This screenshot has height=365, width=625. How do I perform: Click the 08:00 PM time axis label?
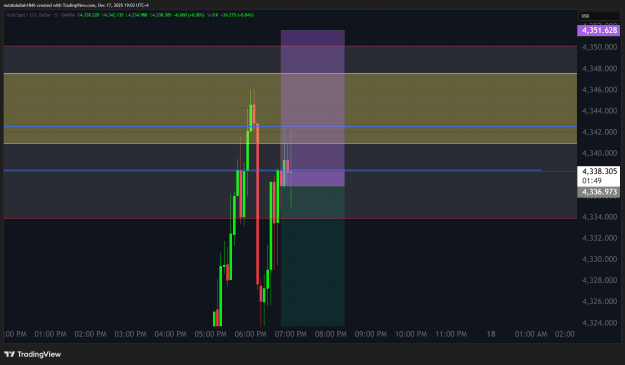click(x=331, y=334)
